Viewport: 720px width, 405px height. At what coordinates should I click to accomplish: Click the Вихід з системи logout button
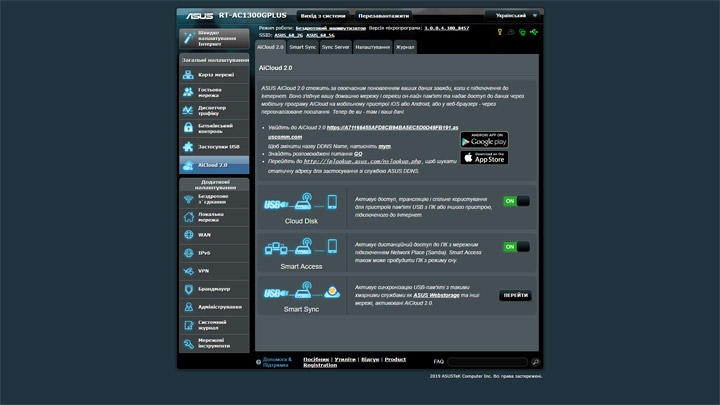tap(323, 16)
